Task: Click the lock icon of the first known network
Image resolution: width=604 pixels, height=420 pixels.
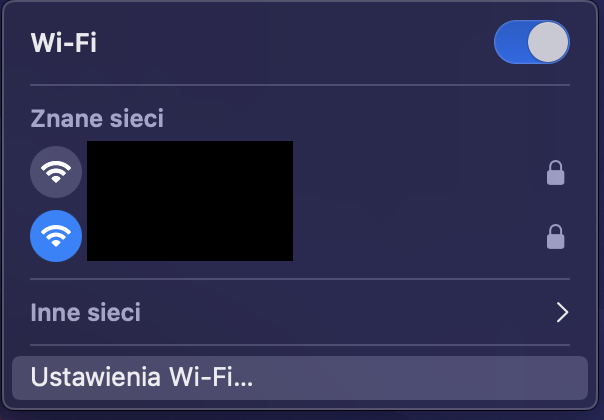Action: click(x=555, y=173)
